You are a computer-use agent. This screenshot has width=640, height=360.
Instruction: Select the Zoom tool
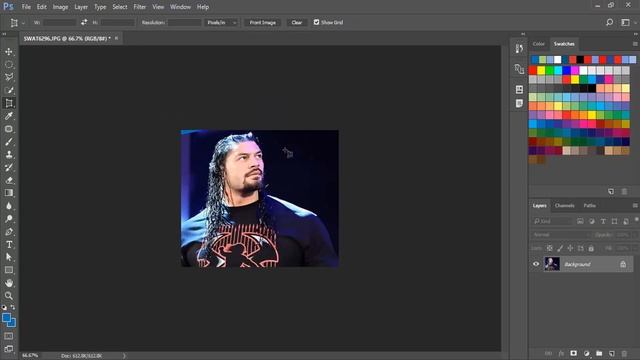9,296
